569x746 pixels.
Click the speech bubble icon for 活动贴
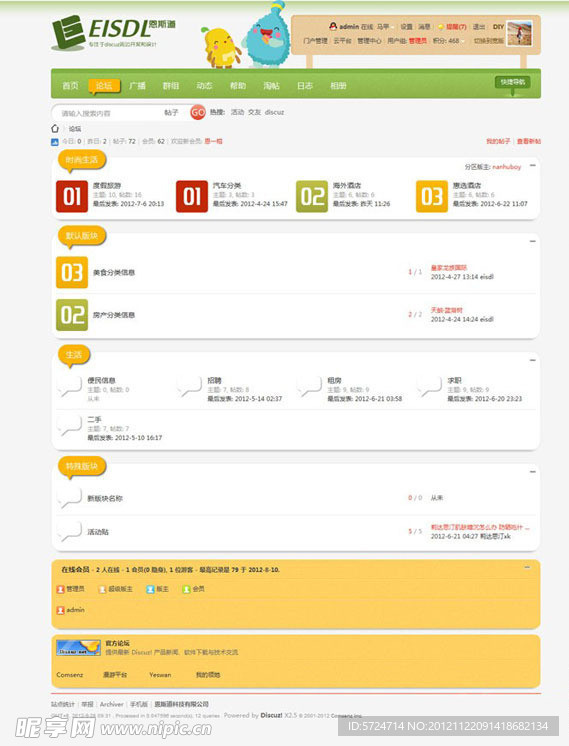click(x=69, y=531)
